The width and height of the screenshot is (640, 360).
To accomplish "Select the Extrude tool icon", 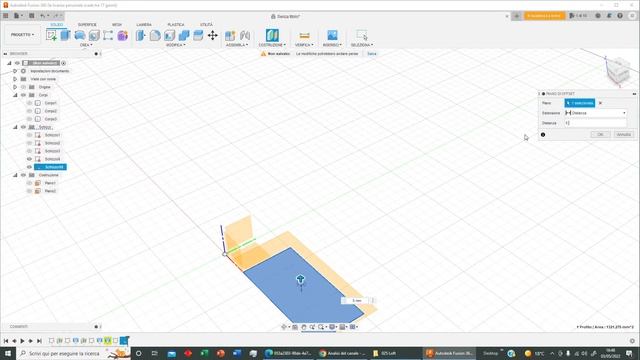I will coord(66,36).
